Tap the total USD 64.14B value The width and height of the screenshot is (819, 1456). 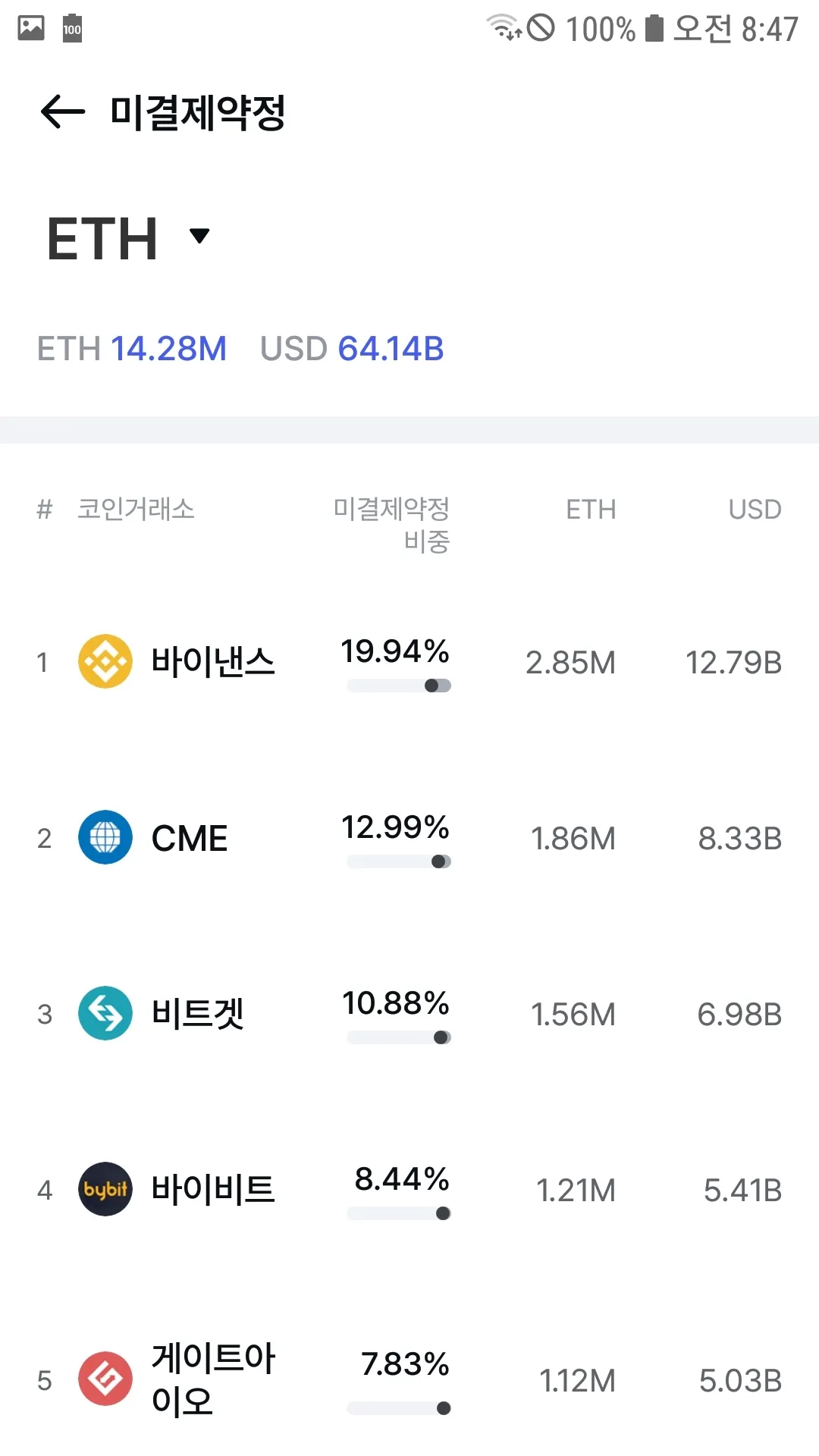pos(390,349)
